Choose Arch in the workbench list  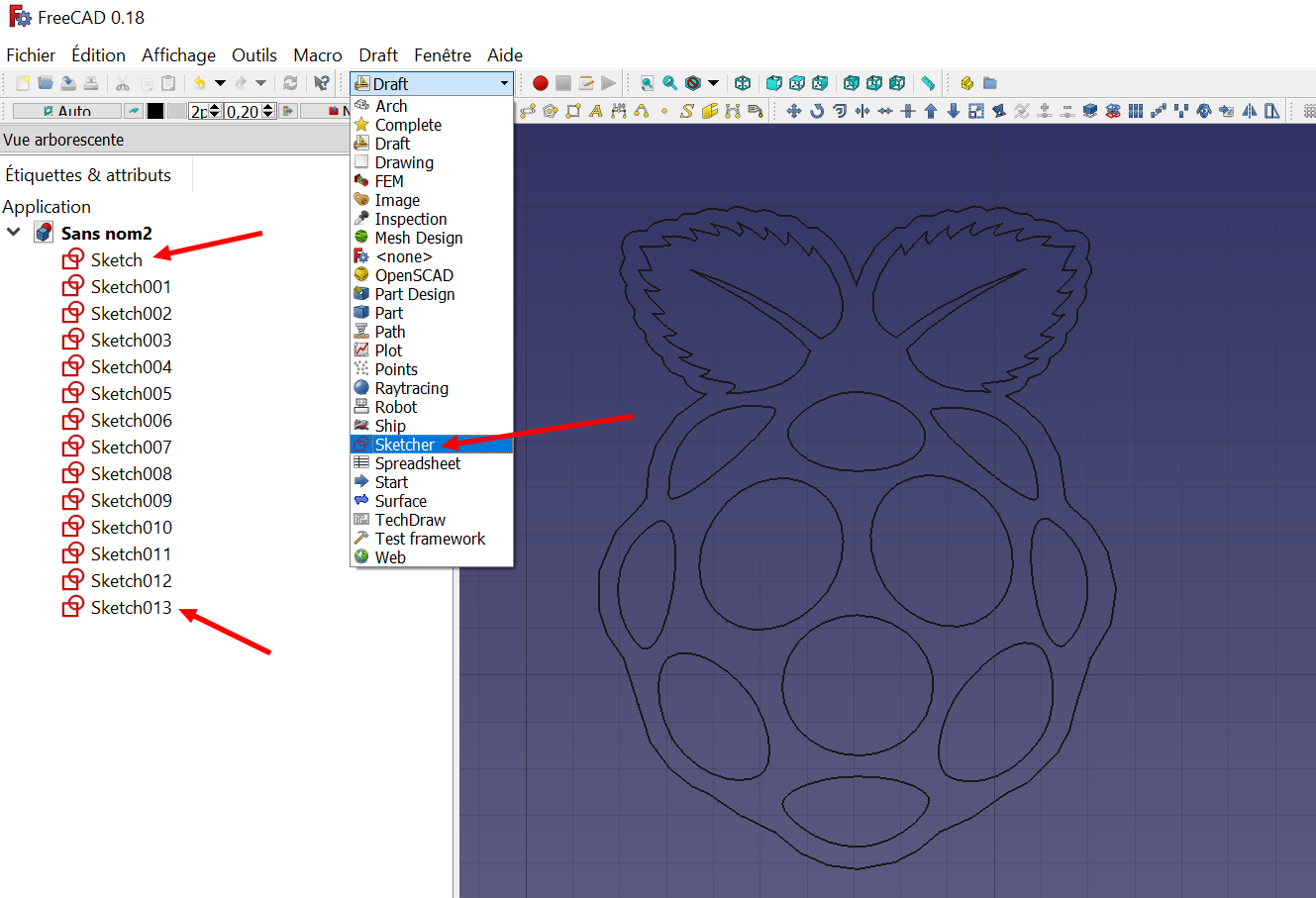(x=432, y=106)
